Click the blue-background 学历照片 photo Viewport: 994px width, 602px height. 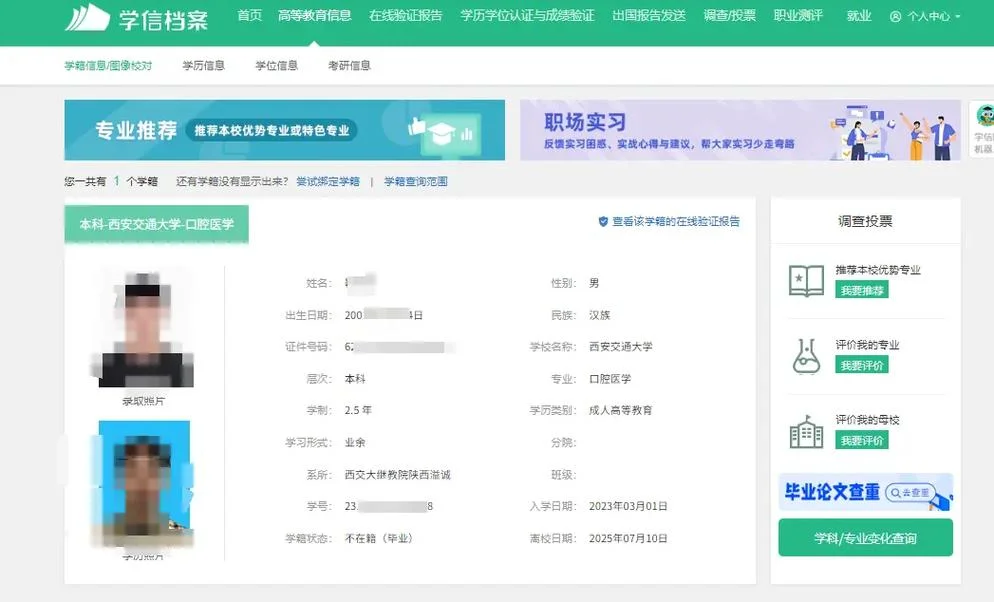145,484
